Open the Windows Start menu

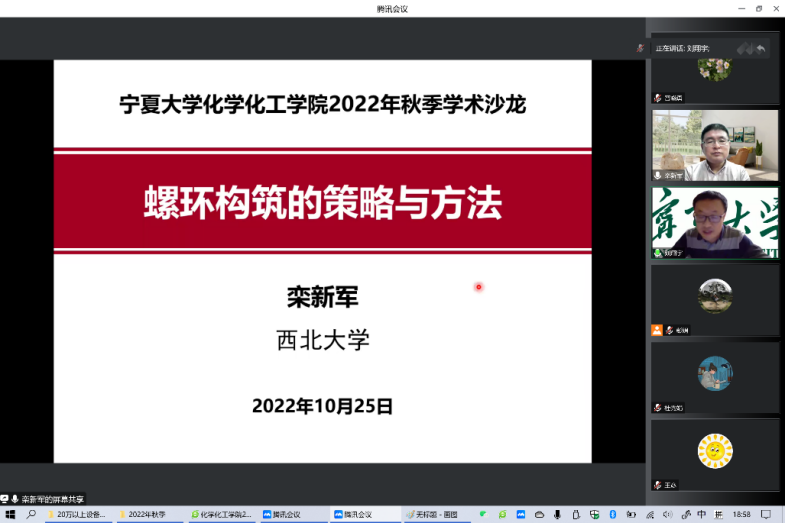point(10,514)
